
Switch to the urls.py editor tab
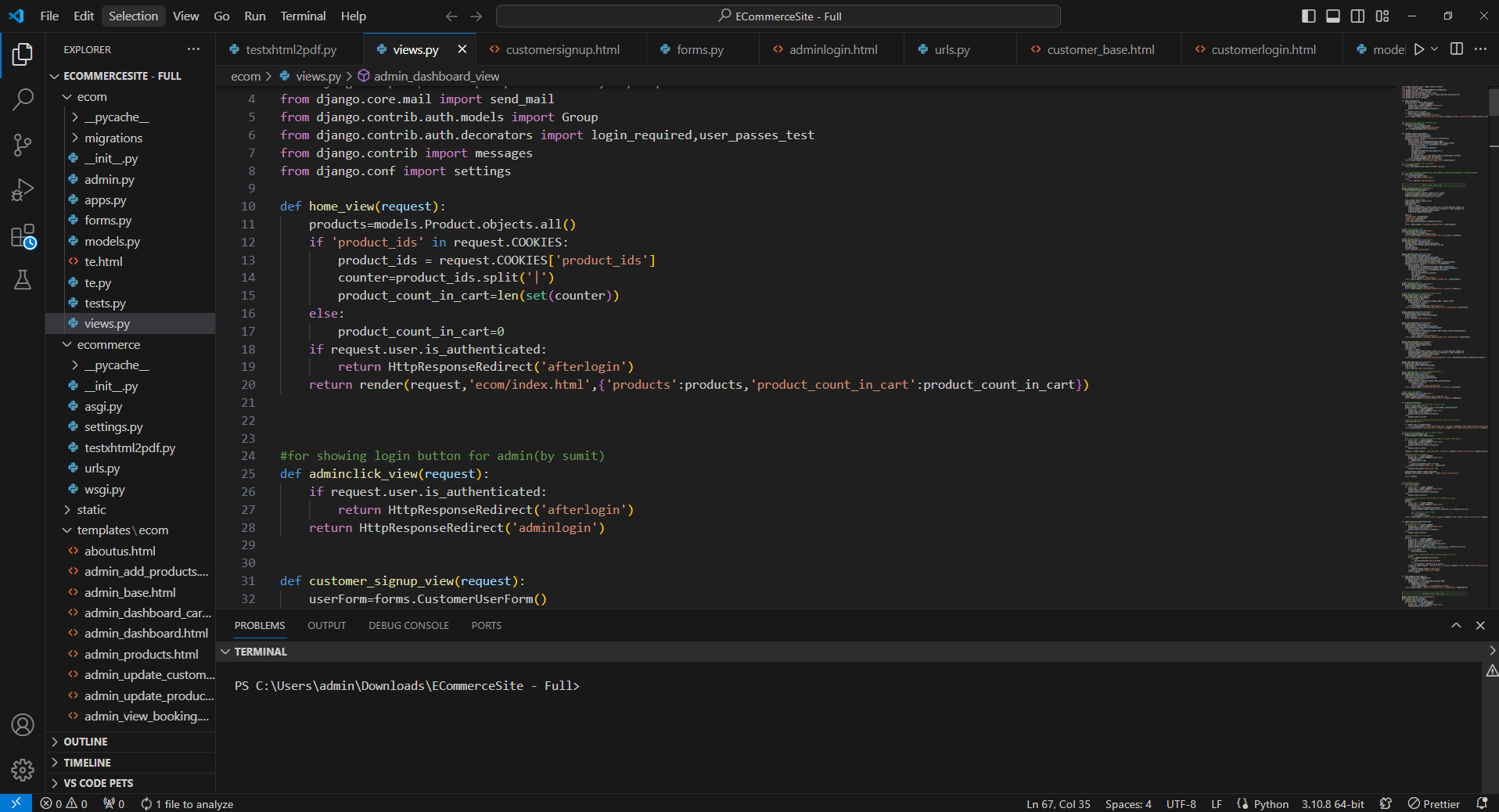pos(951,49)
